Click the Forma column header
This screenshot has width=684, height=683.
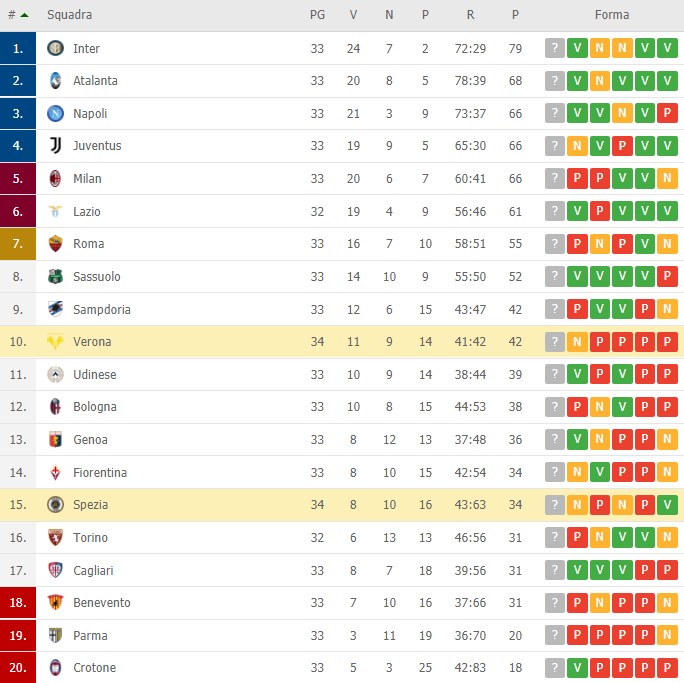pyautogui.click(x=612, y=15)
